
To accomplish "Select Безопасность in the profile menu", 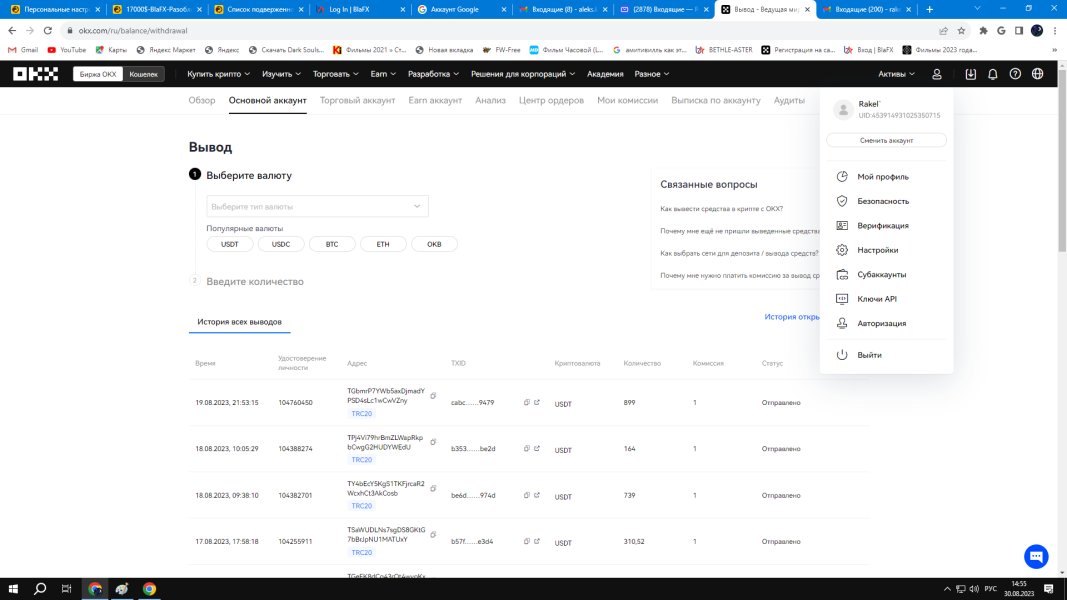I will coord(883,201).
